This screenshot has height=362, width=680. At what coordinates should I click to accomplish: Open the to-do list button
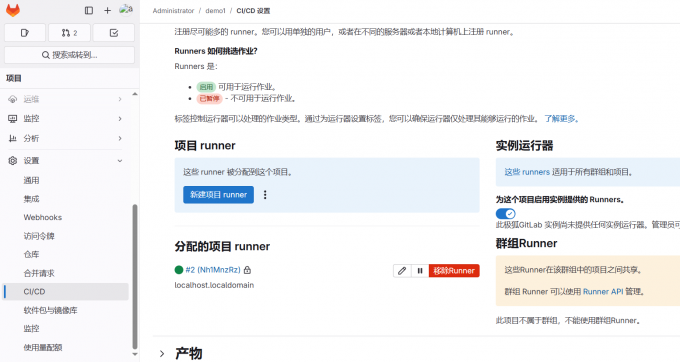(x=114, y=33)
